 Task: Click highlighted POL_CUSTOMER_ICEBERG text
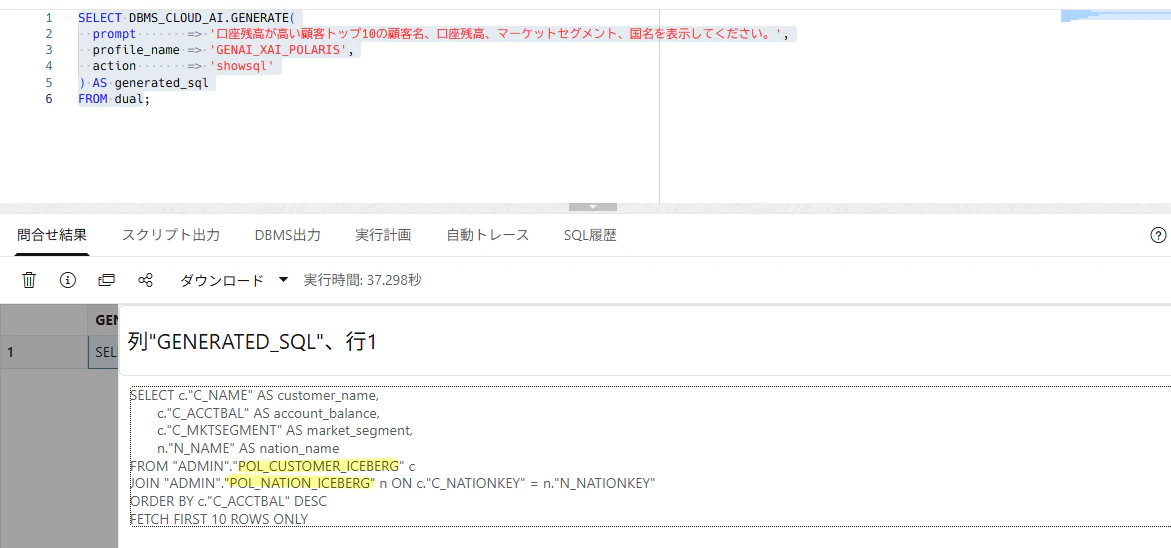tap(320, 466)
